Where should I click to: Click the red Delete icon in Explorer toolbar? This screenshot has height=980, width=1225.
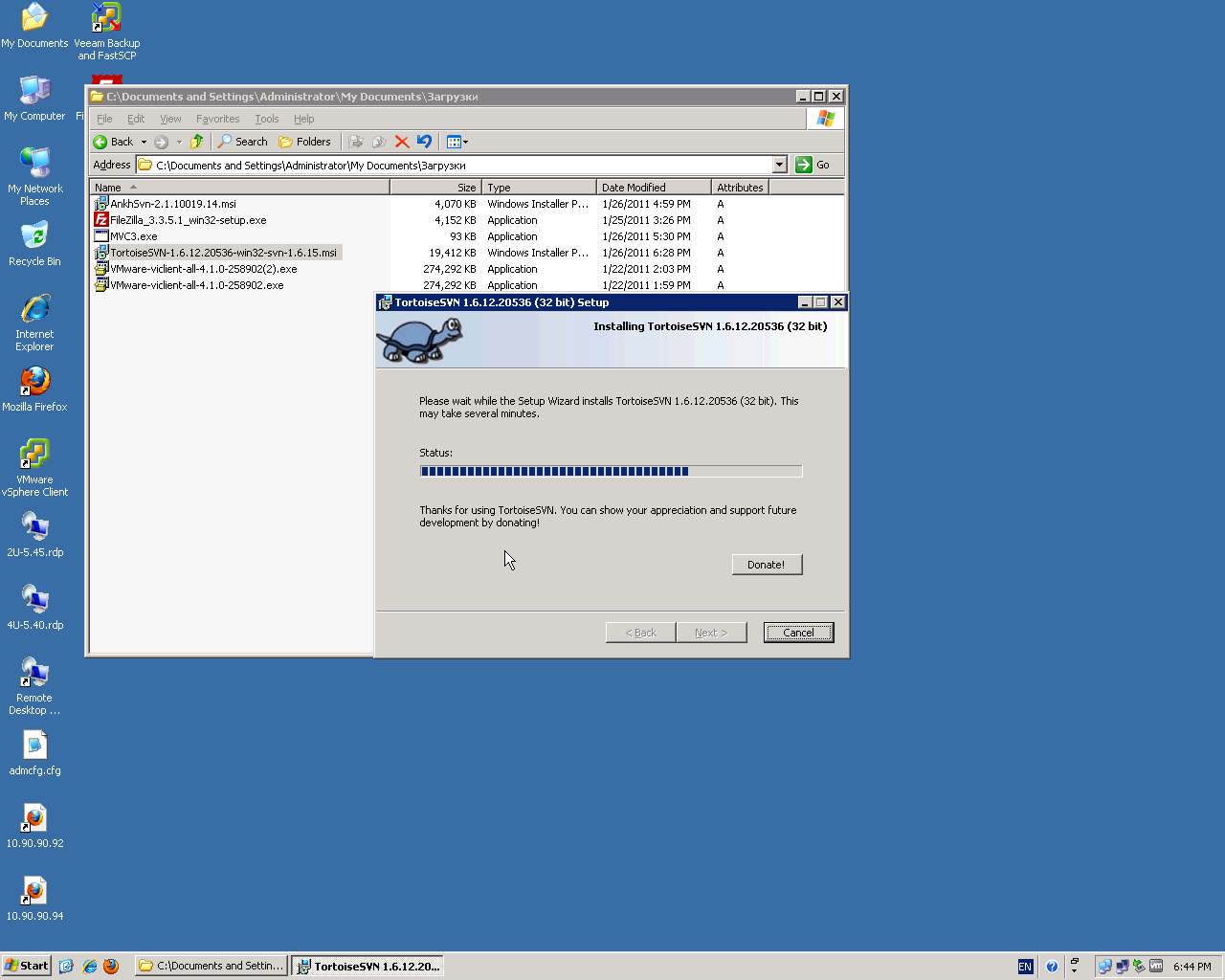[x=402, y=142]
